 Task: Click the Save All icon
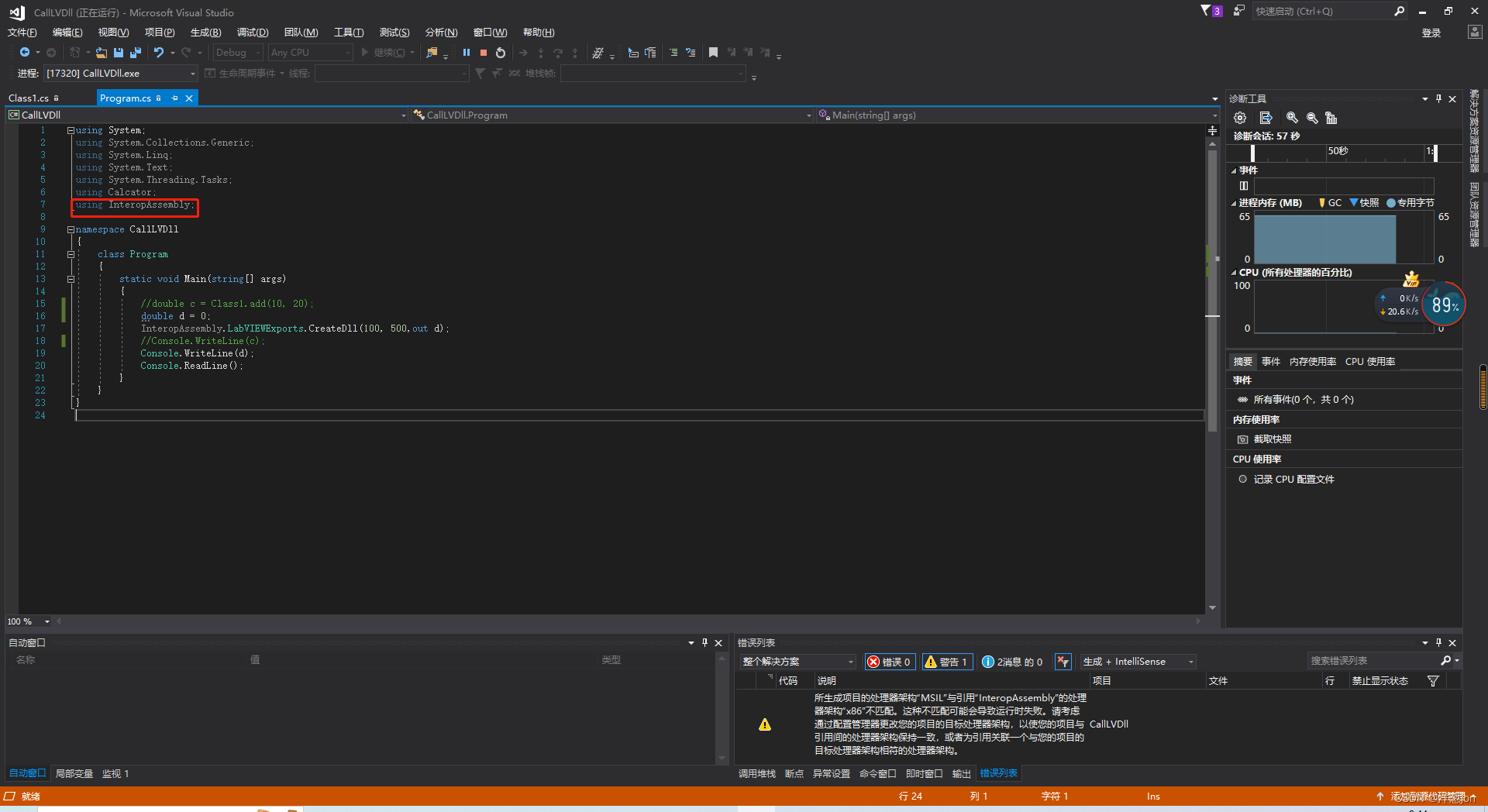pos(136,53)
